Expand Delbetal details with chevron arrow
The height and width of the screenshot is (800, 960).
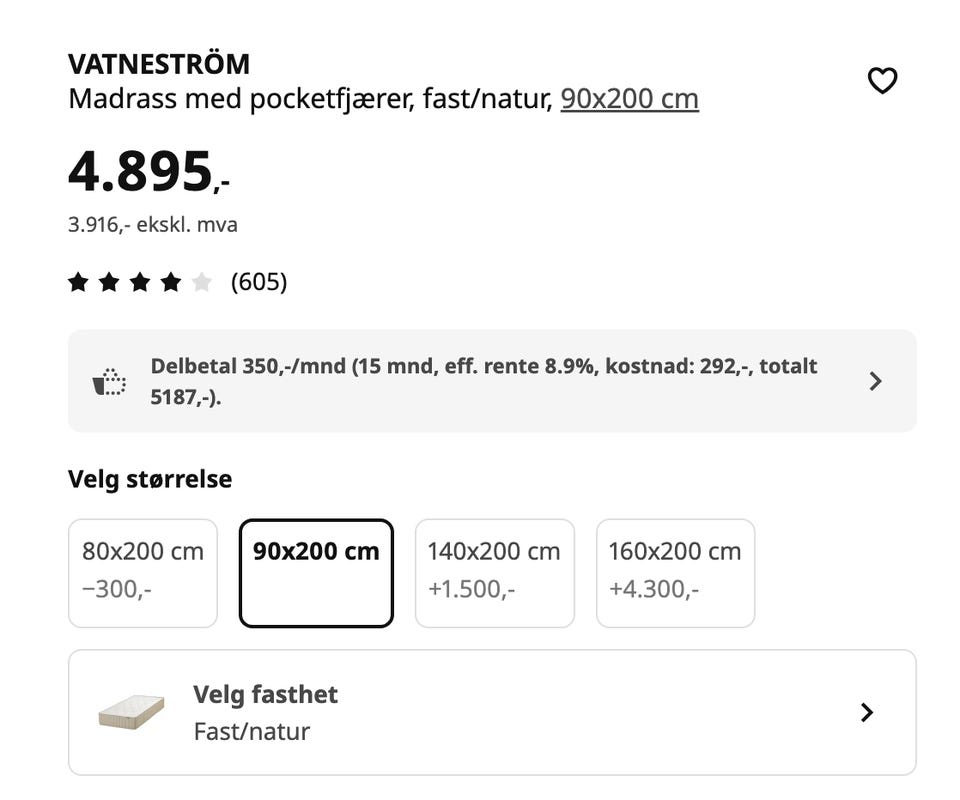(876, 381)
